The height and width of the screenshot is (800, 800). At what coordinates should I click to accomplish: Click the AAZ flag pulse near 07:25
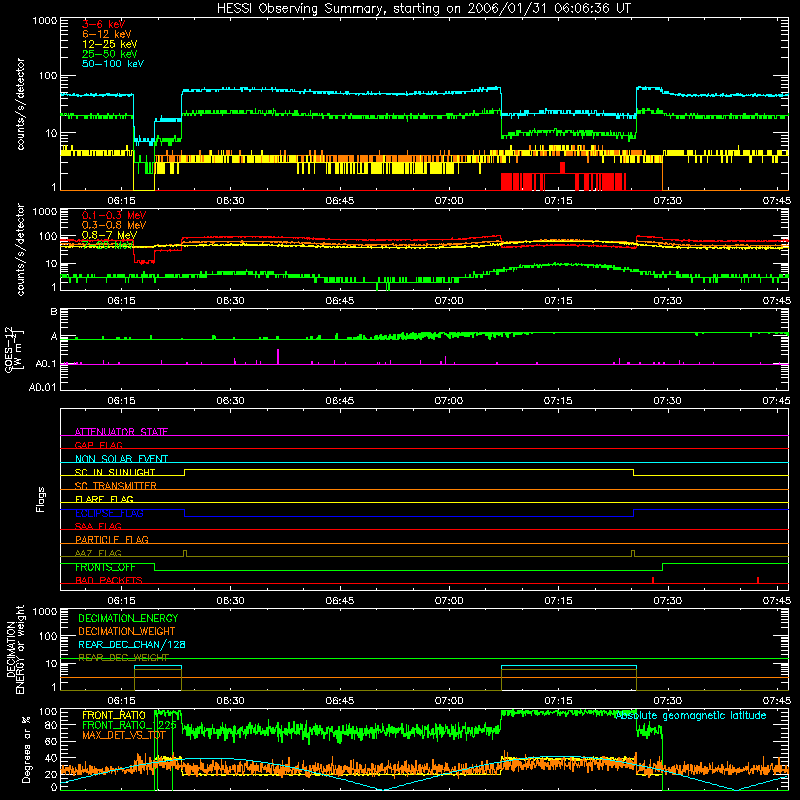[x=633, y=553]
